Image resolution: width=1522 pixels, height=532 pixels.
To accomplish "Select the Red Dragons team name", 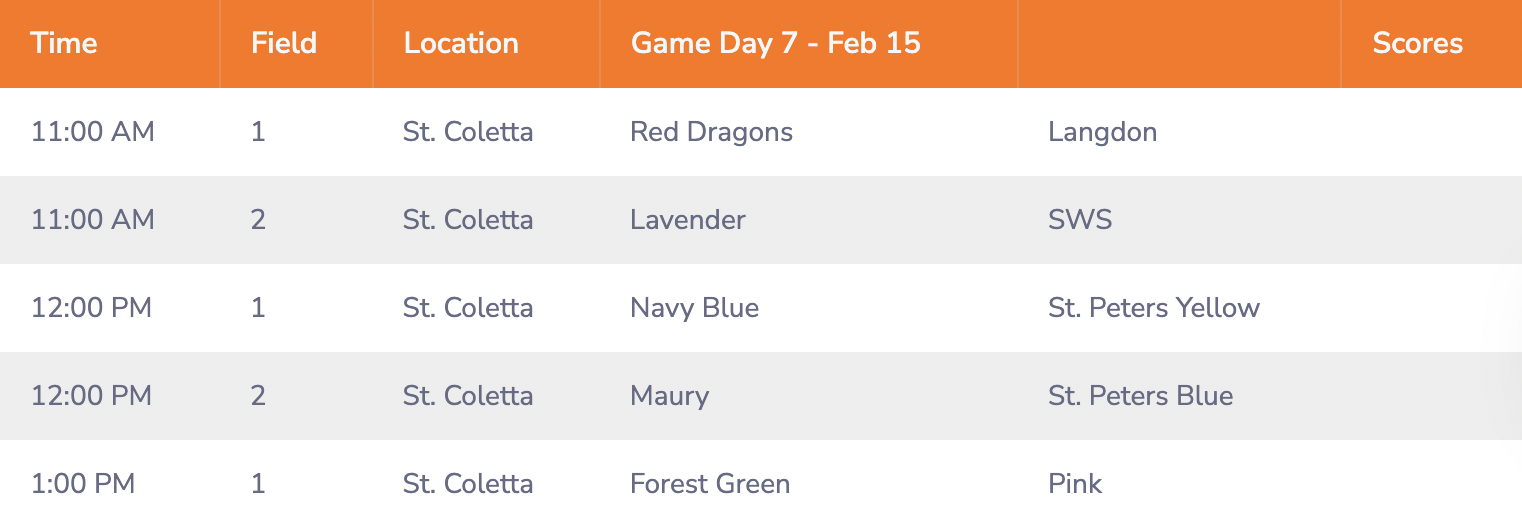I will click(711, 132).
